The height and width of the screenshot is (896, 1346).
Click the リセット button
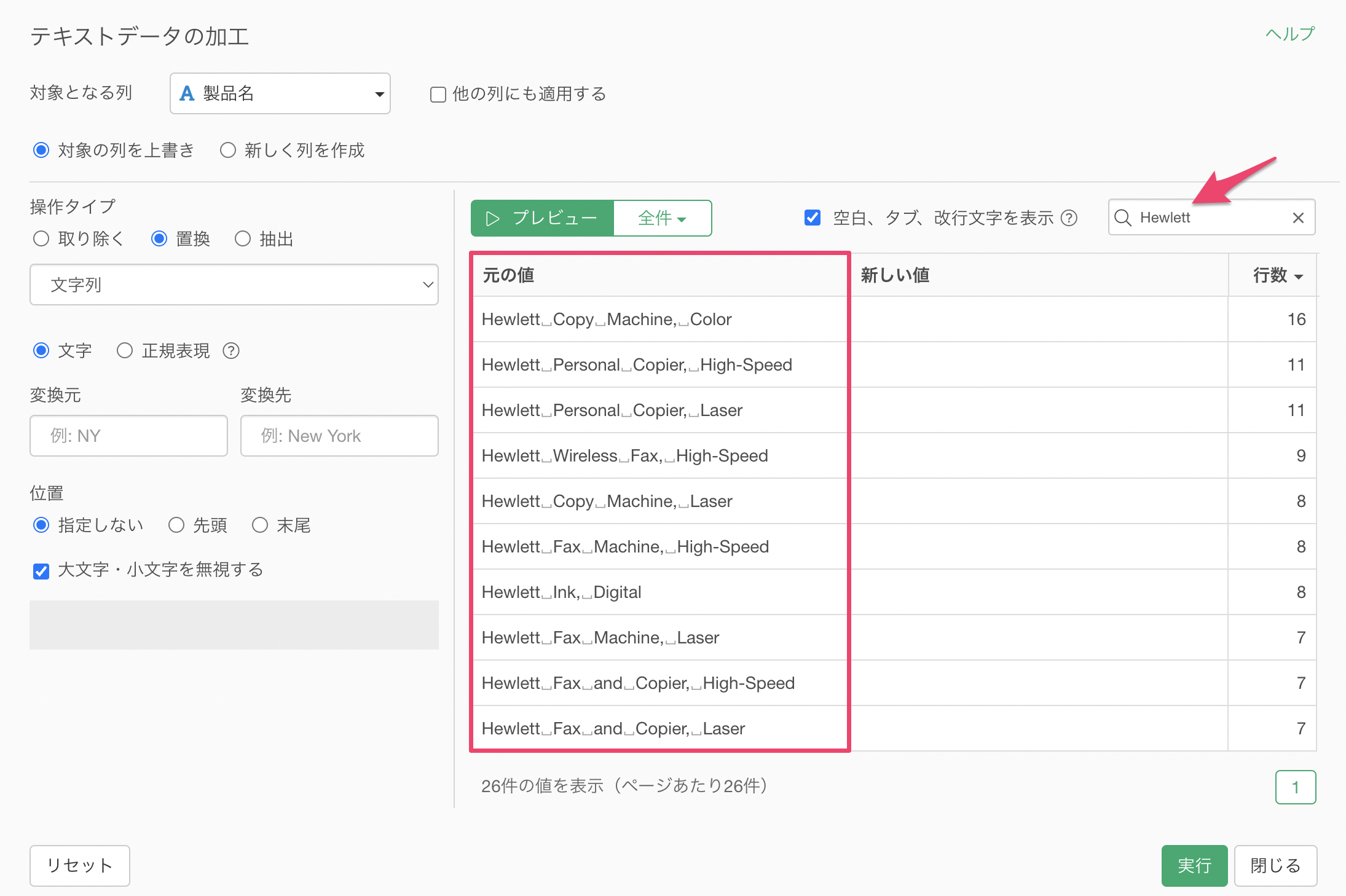point(80,865)
